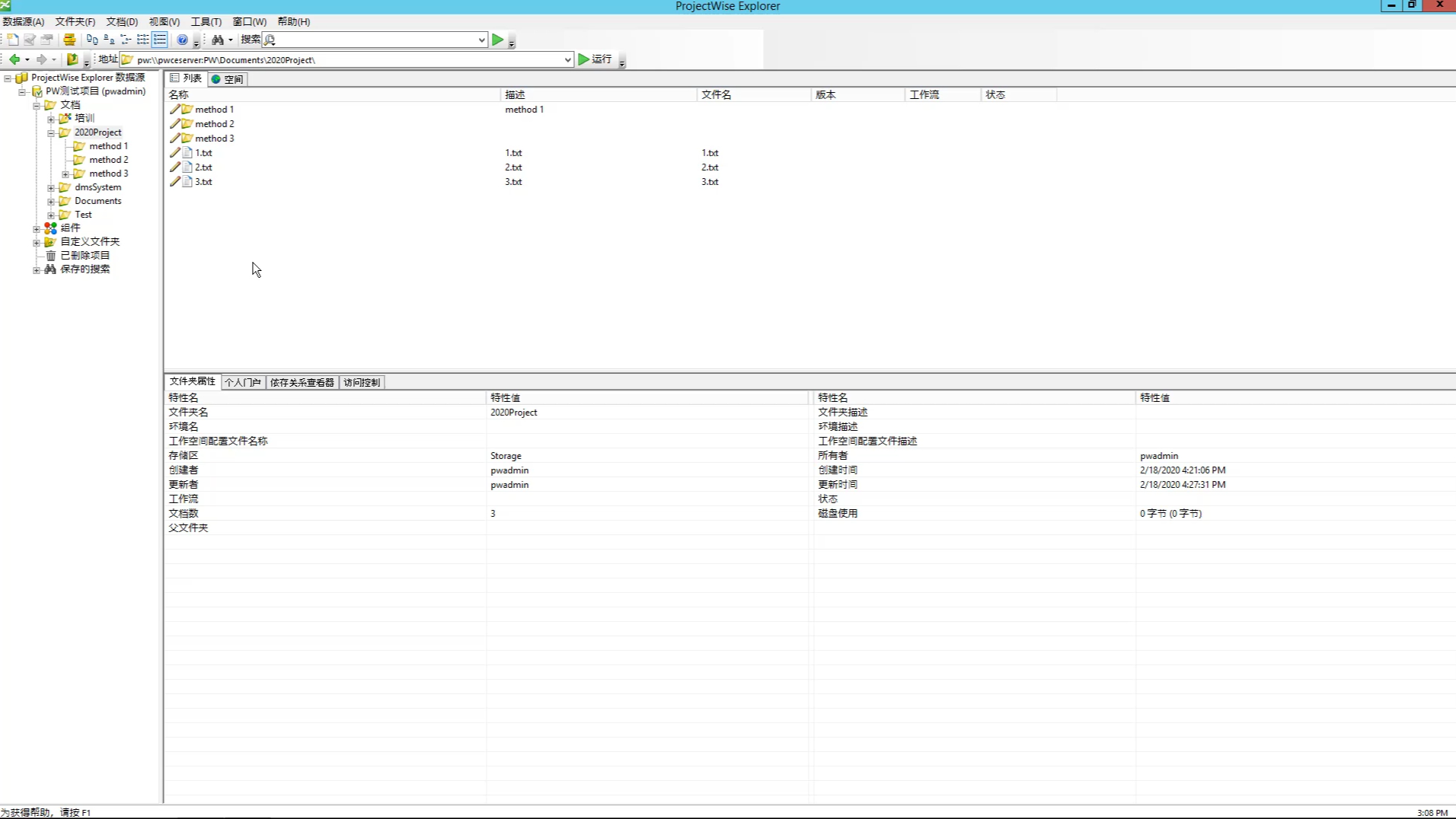Switch to the tree-style list view icon
Screen dimensions: 1456x819
click(126, 40)
